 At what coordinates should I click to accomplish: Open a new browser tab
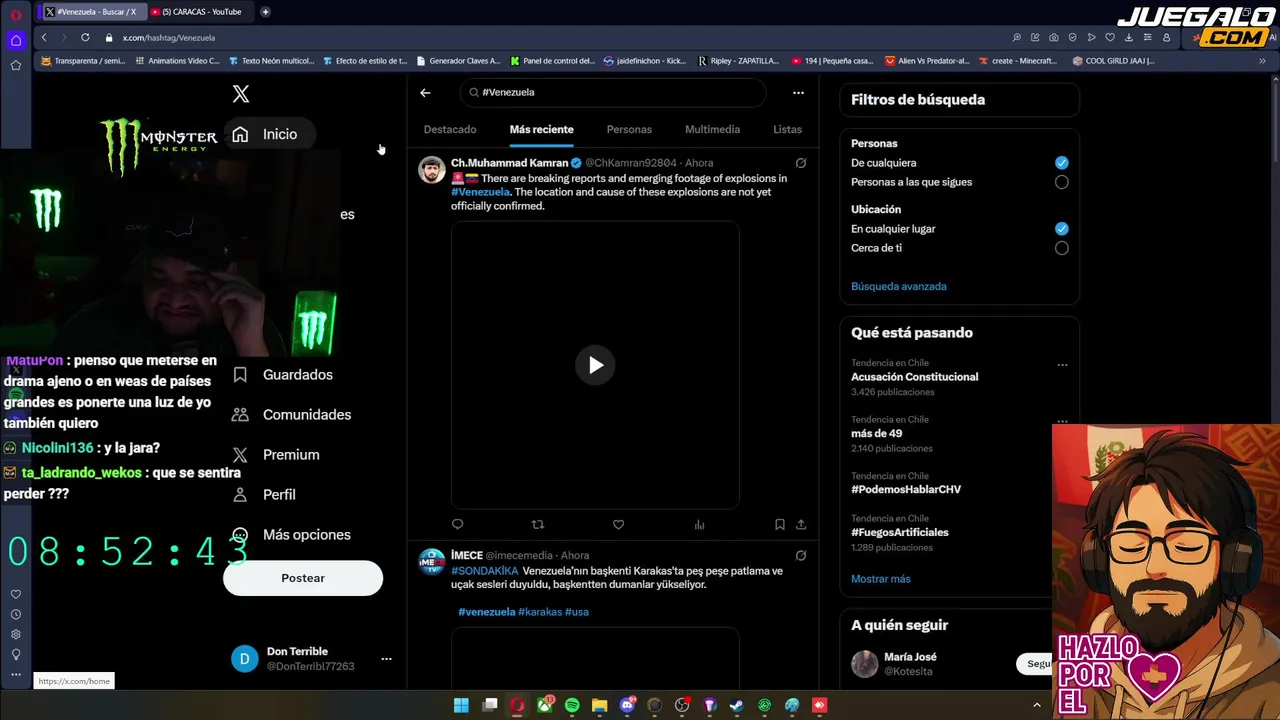tap(265, 12)
